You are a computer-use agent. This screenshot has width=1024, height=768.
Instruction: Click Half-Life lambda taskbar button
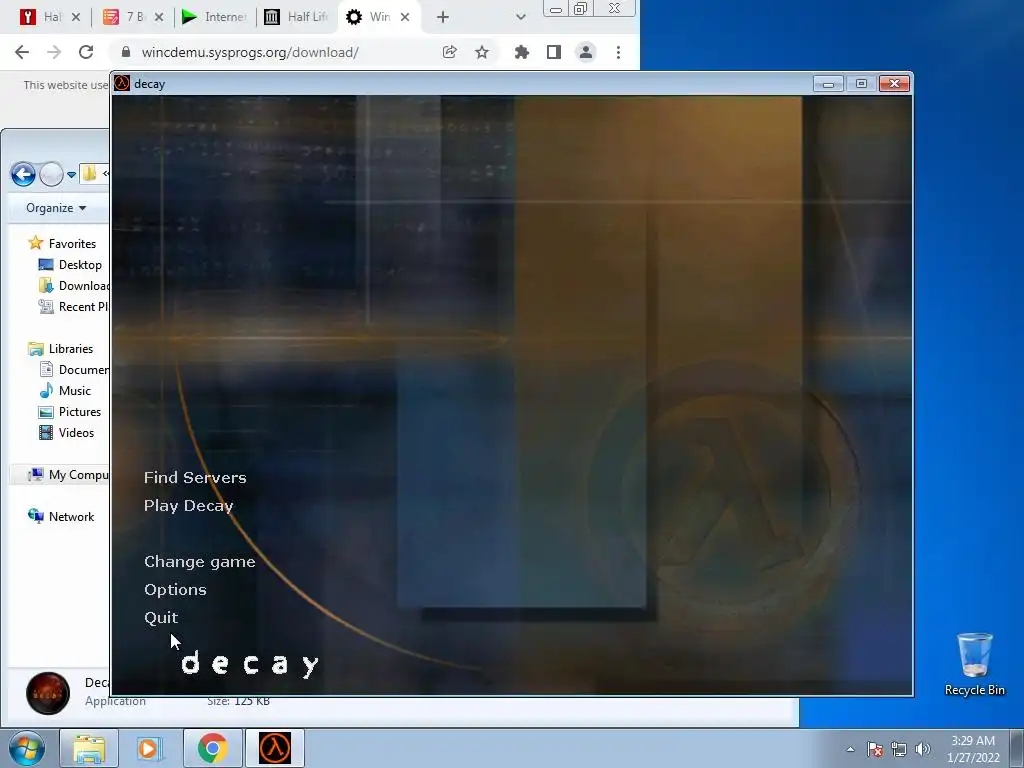[x=275, y=748]
